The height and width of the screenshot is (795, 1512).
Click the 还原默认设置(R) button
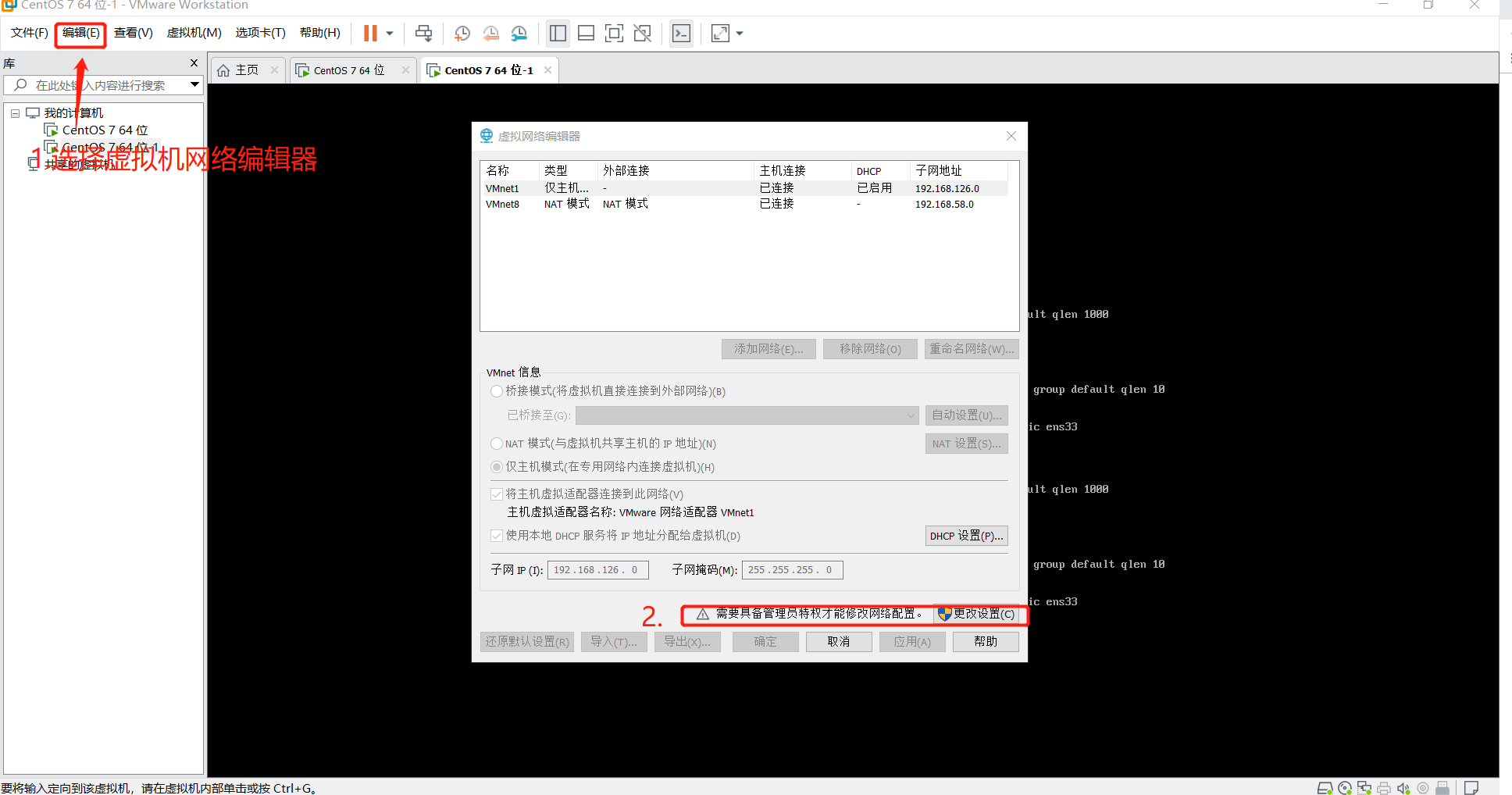pyautogui.click(x=527, y=642)
